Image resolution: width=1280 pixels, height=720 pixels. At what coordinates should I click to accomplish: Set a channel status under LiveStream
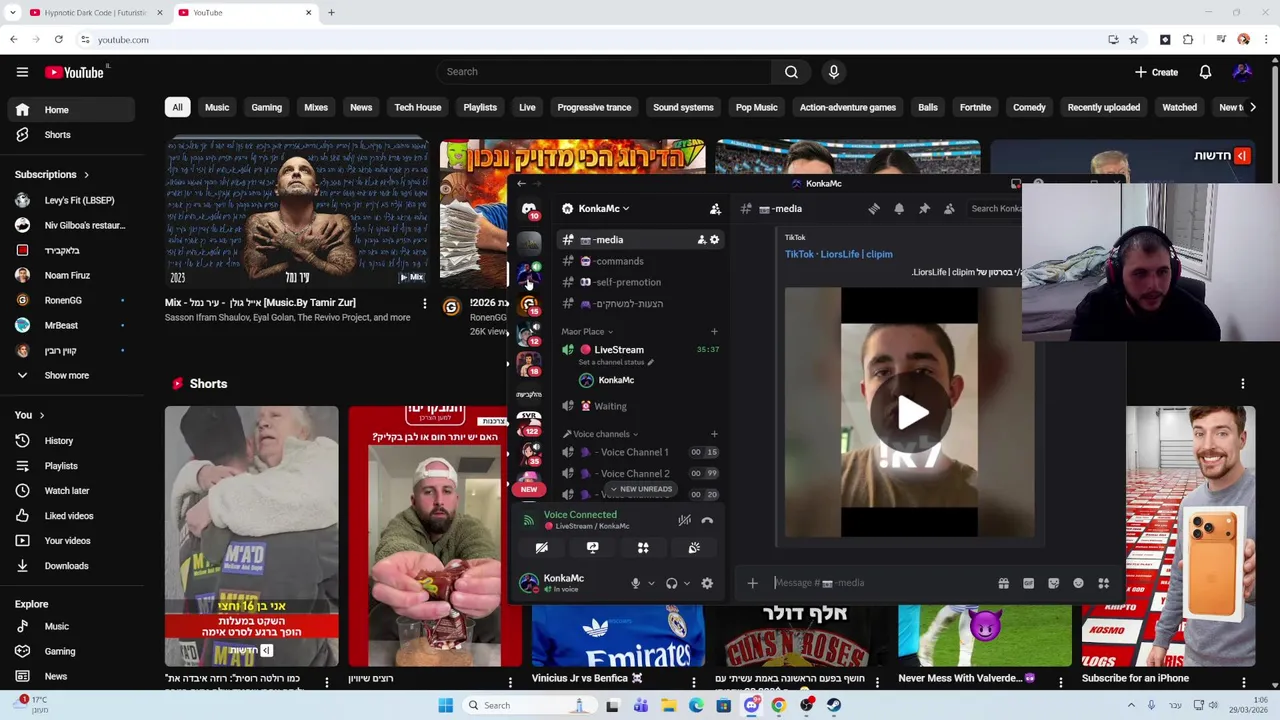point(616,362)
